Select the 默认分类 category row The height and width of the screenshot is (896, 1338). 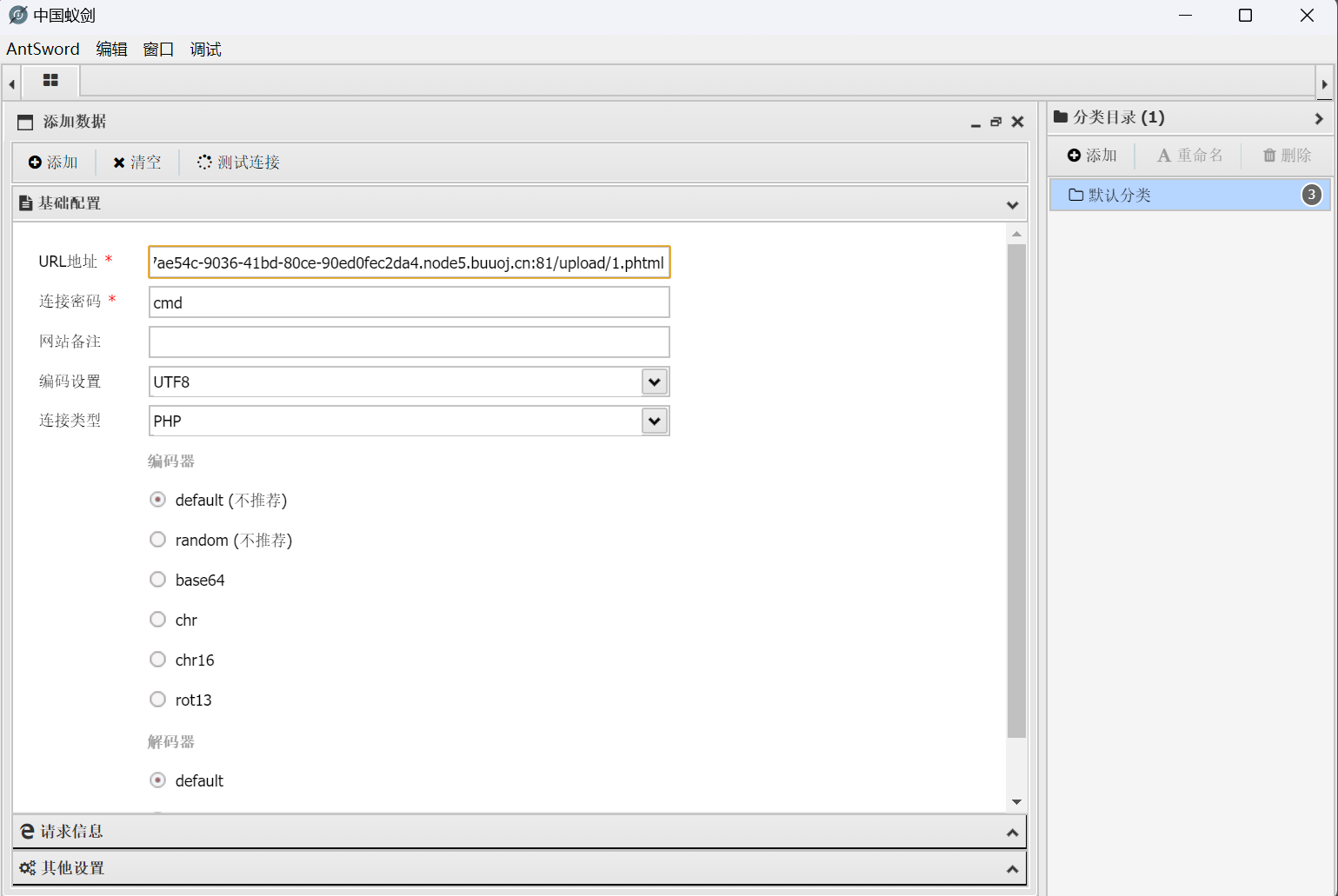1190,195
